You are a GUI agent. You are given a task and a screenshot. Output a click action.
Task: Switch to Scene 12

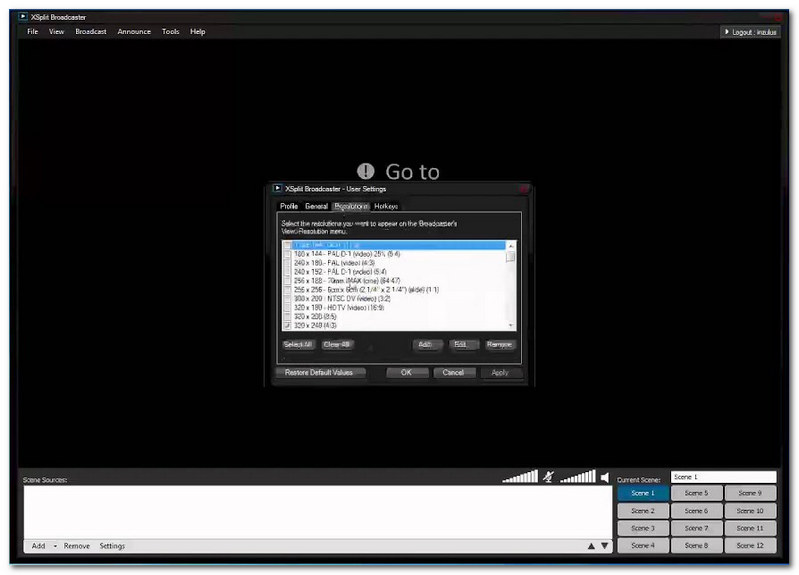(751, 545)
